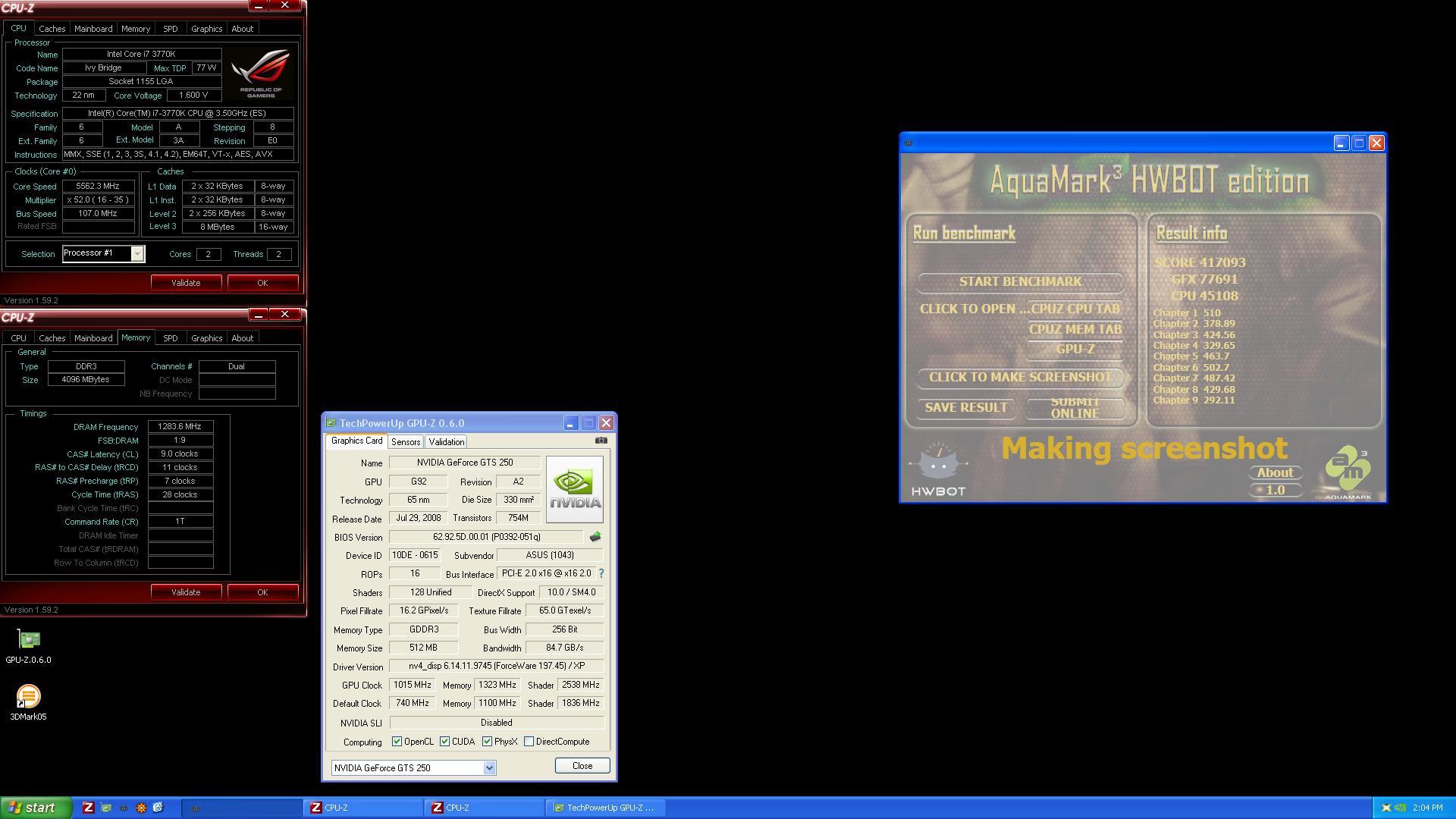The image size is (1456, 819).
Task: Click the GPU Clock 1015 MHz field
Action: (x=412, y=685)
